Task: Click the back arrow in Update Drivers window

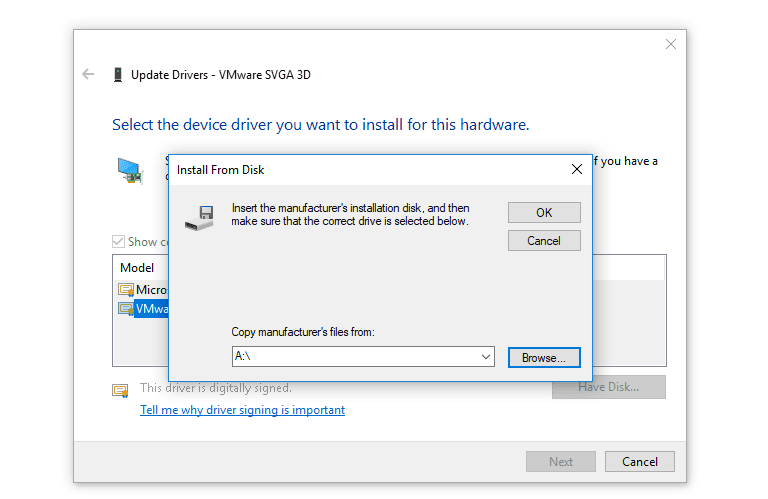Action: [x=88, y=74]
